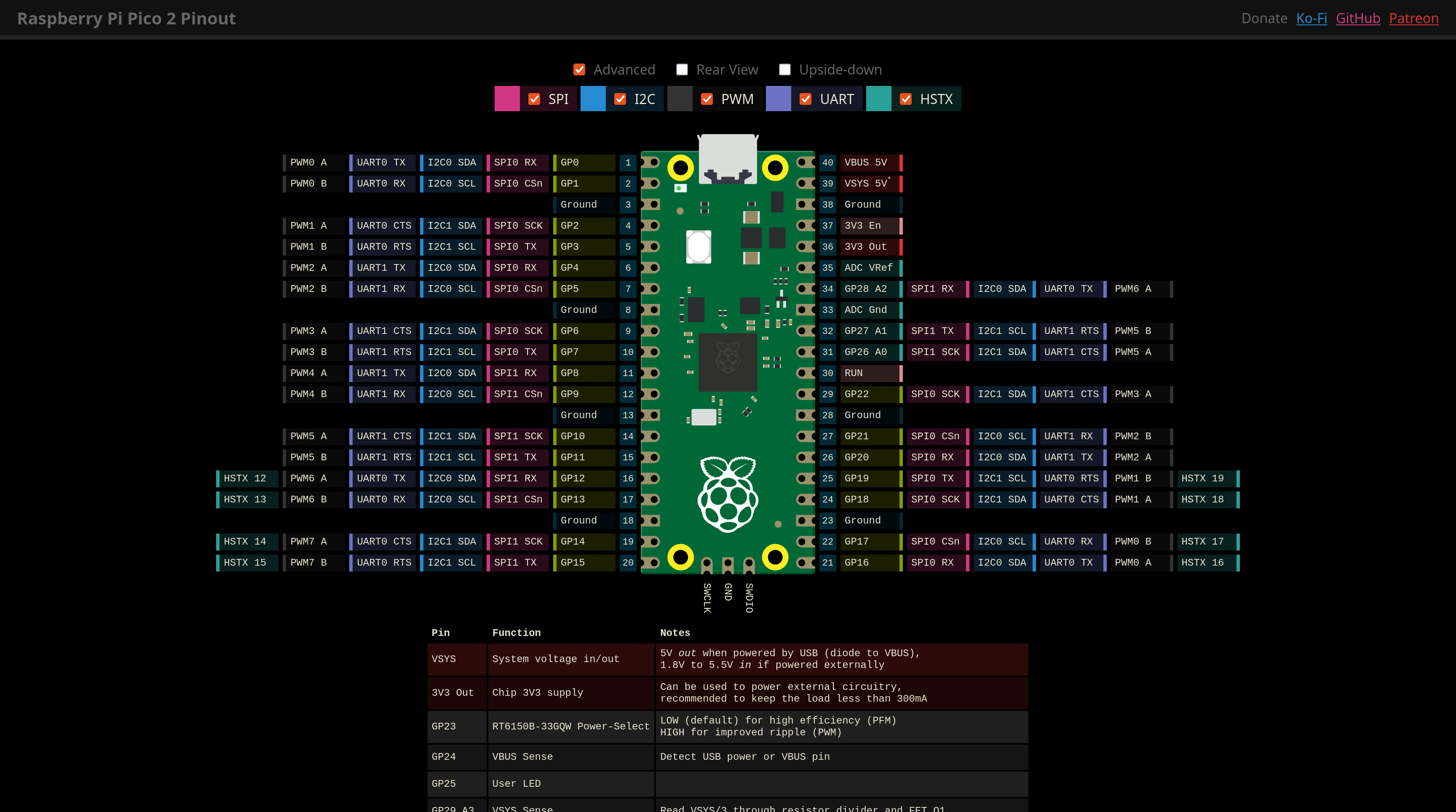Click the GP22 pin label

[871, 394]
